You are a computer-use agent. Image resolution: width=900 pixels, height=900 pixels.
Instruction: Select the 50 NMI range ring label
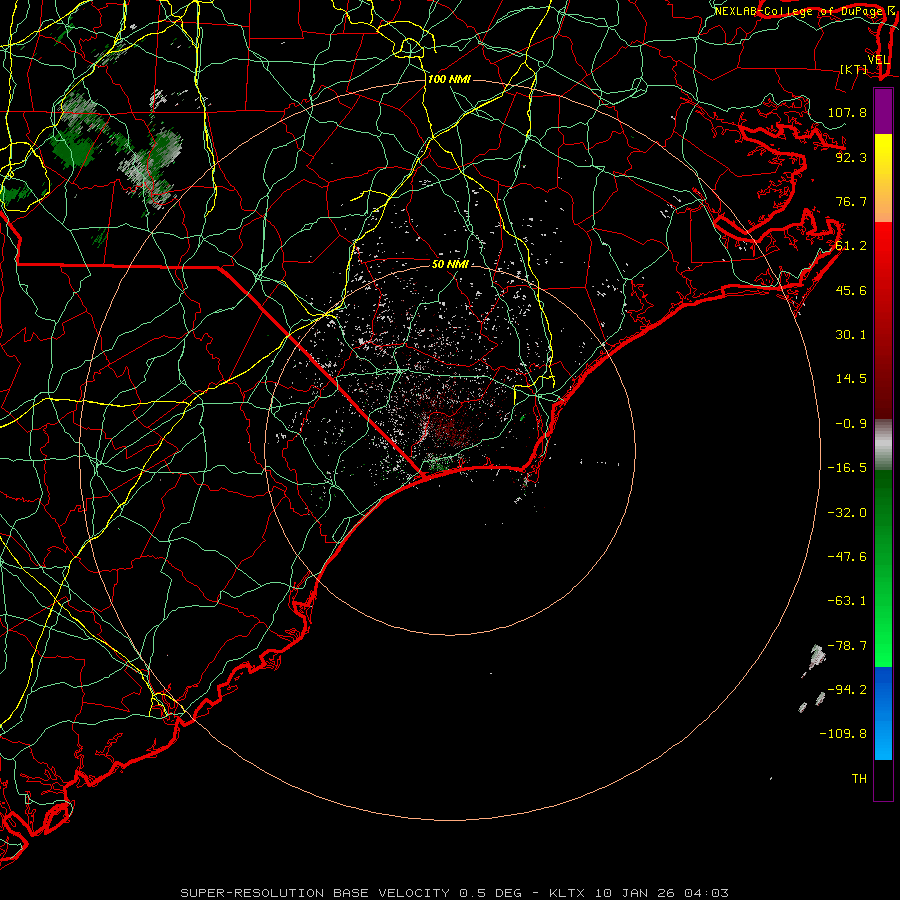pos(450,264)
